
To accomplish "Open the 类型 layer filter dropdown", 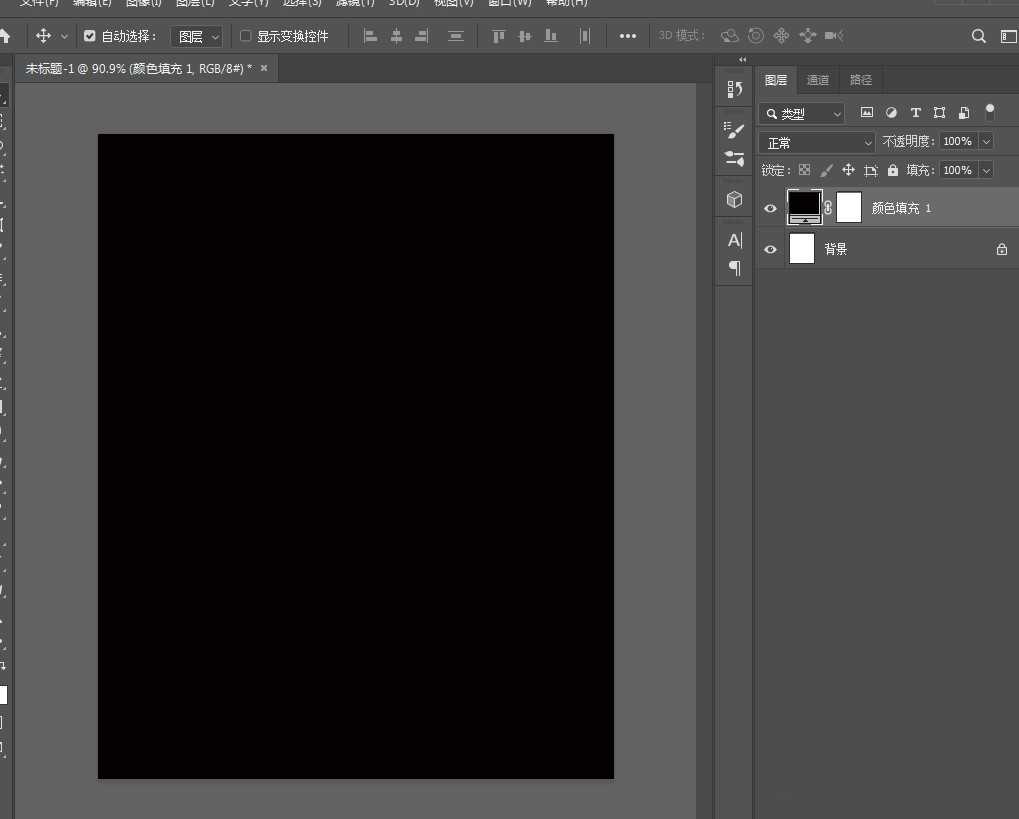I will (802, 113).
